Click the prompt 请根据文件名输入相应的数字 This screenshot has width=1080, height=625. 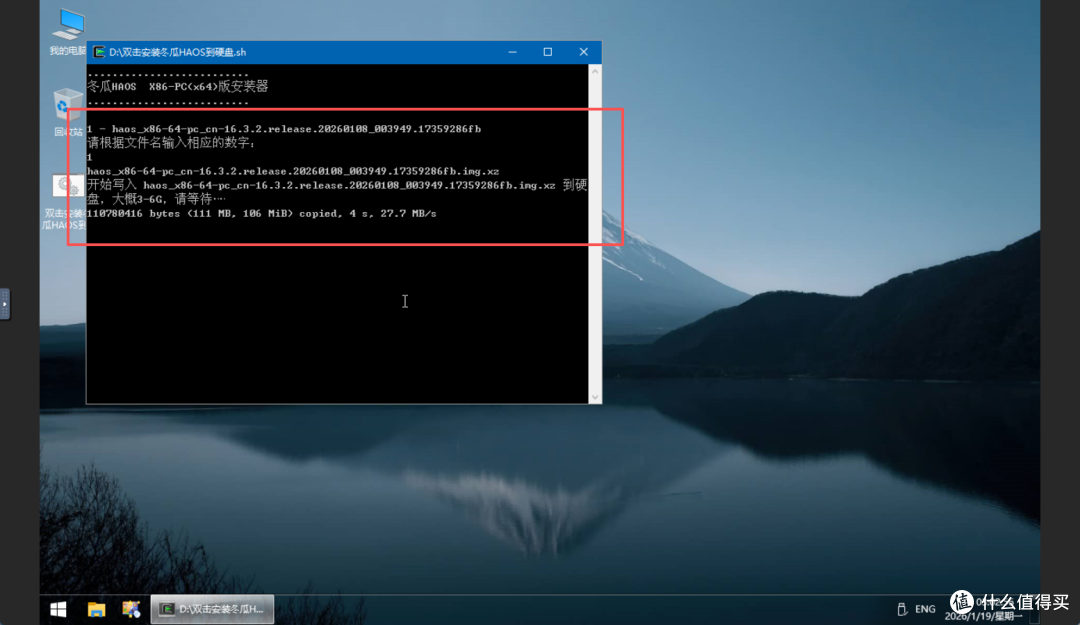172,143
